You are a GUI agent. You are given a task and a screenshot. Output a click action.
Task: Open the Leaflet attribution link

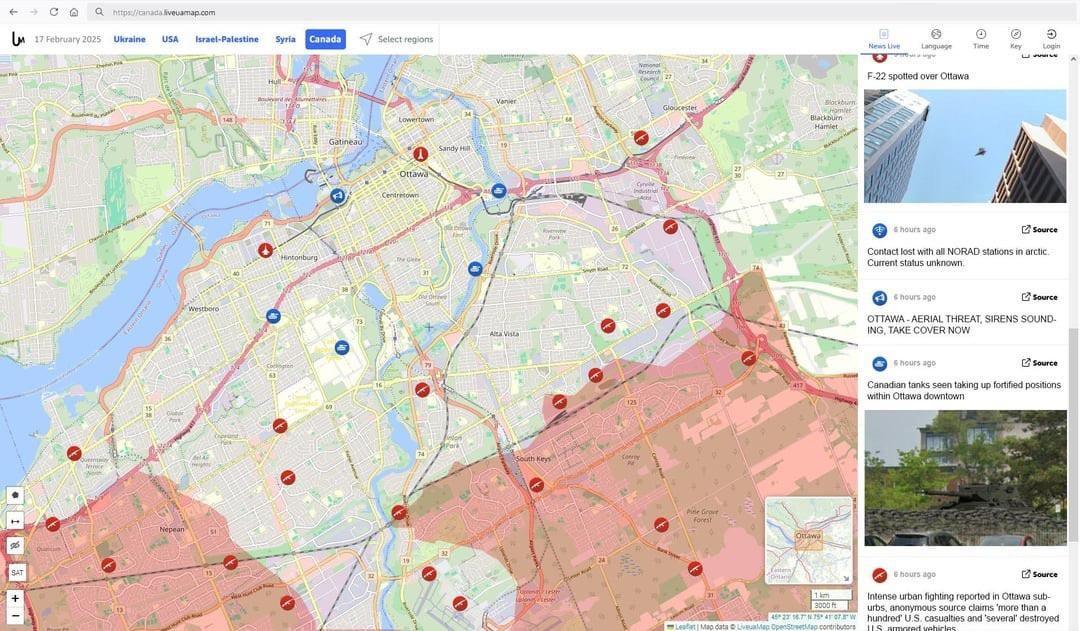coord(685,627)
